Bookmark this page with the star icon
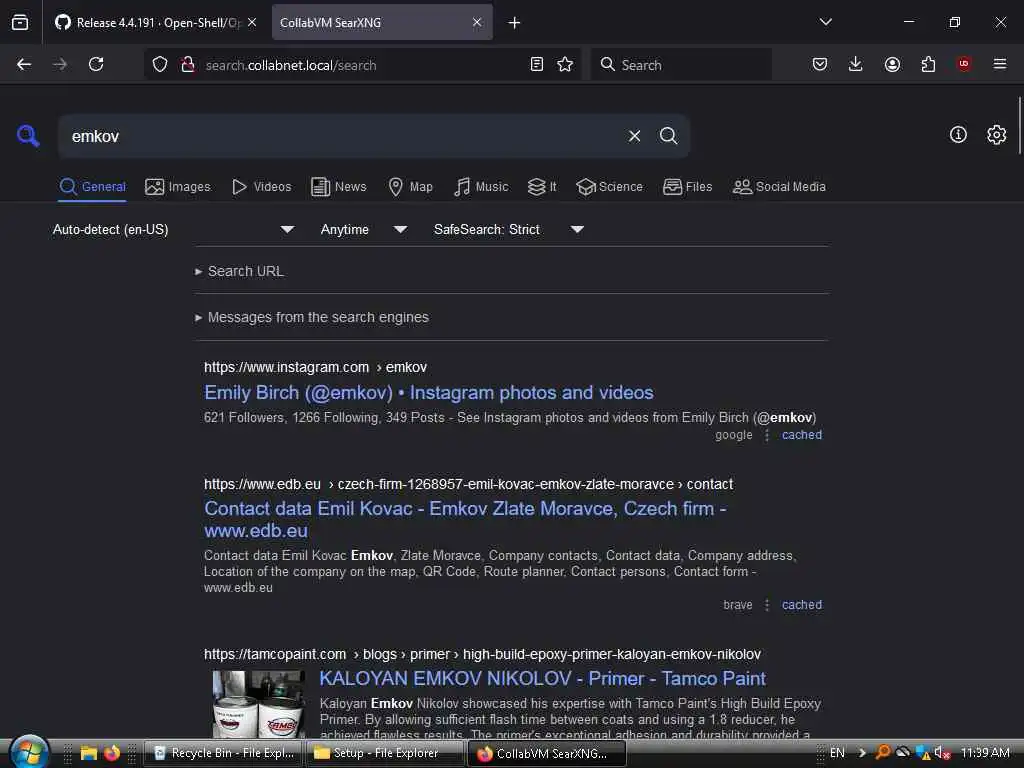 [565, 64]
